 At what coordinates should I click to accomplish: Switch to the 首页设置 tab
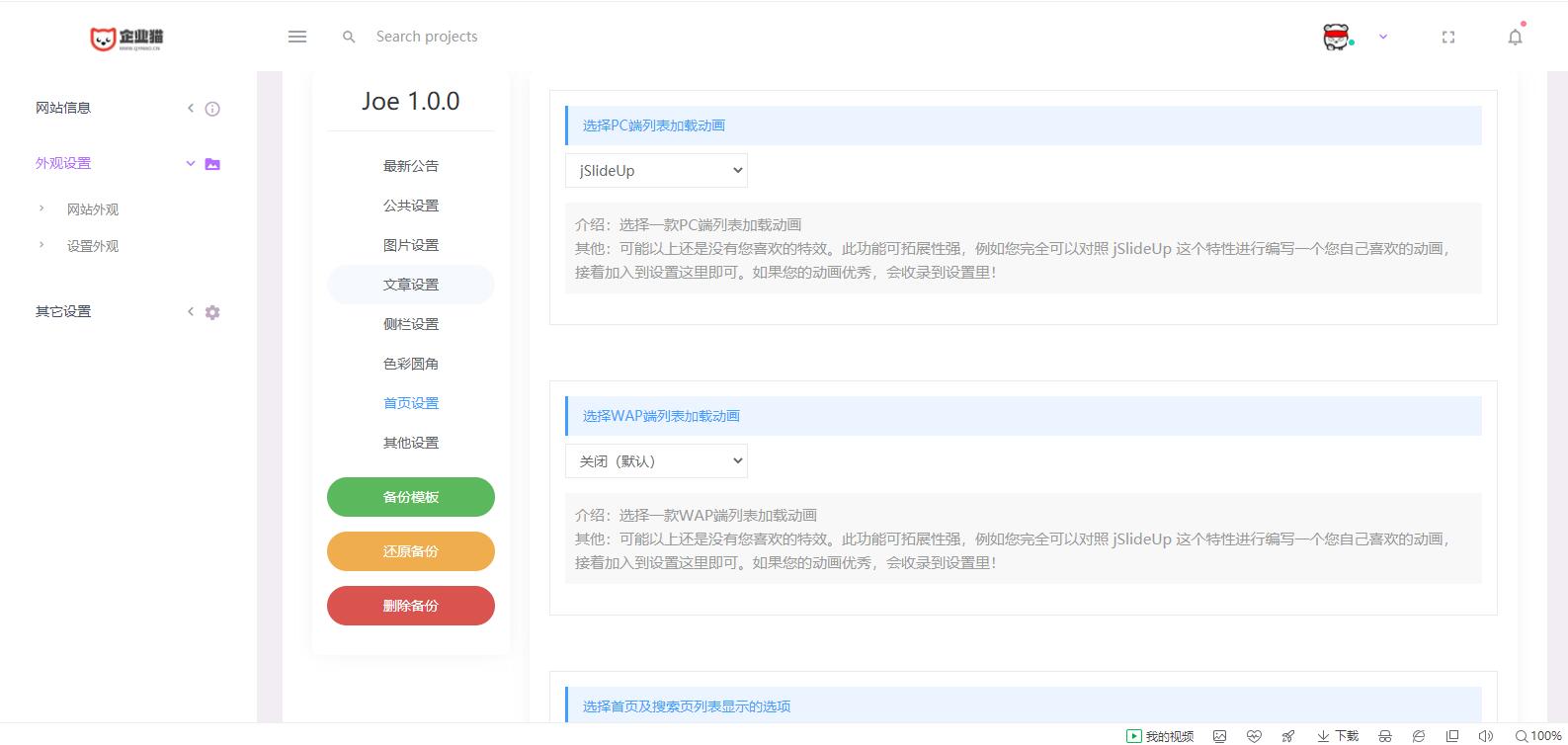pyautogui.click(x=411, y=403)
